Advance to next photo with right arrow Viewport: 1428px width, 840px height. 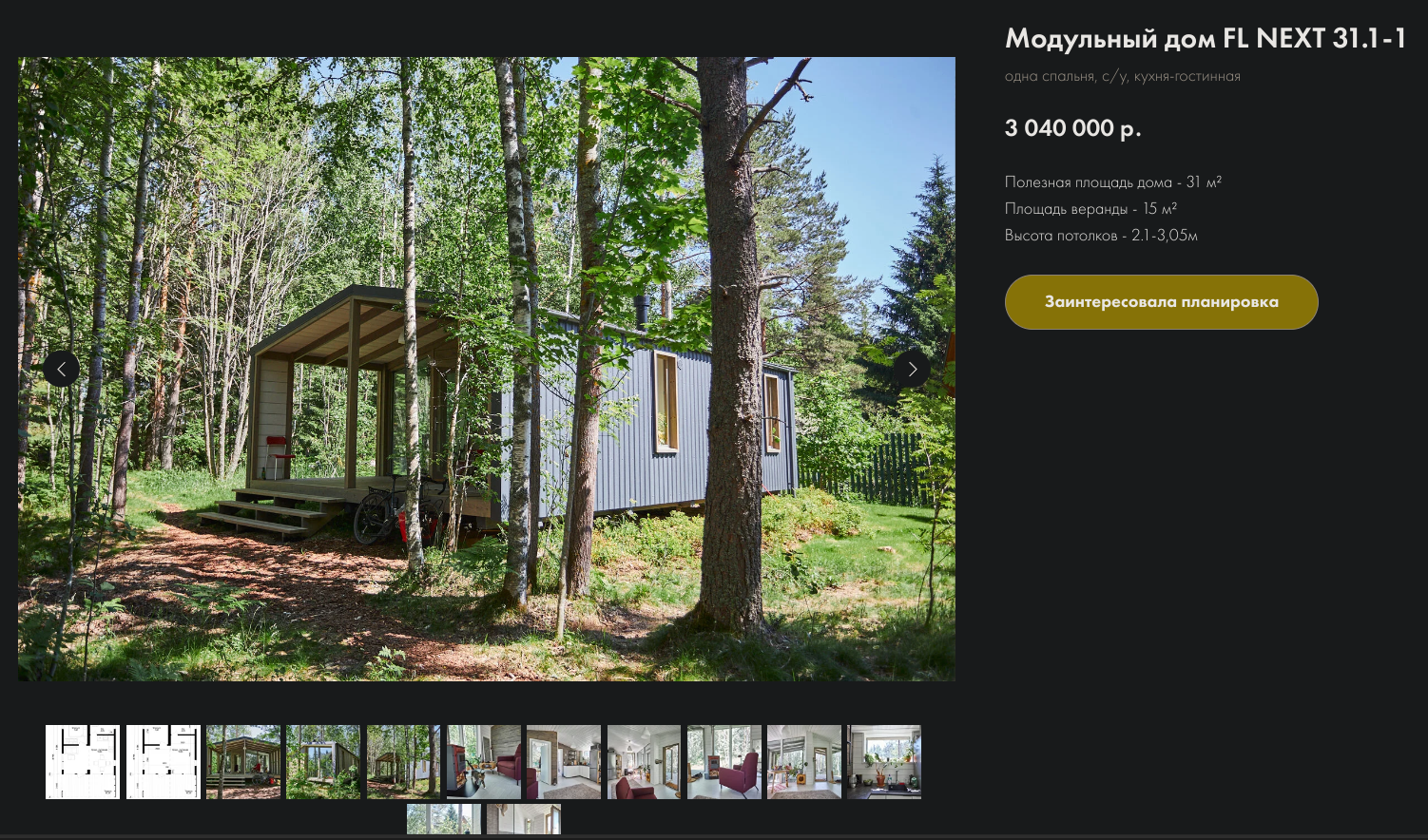click(911, 369)
